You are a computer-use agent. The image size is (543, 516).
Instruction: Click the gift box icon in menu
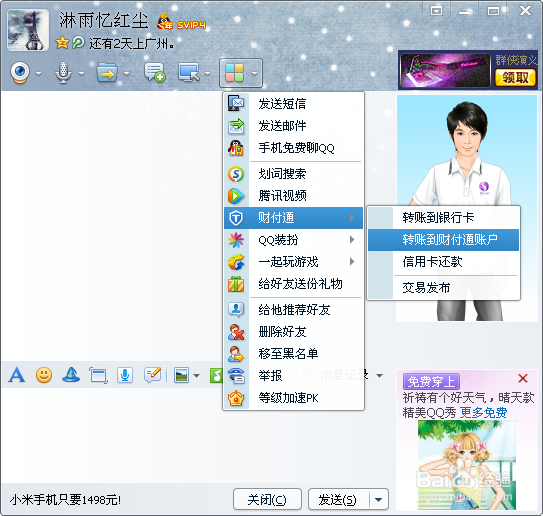tap(236, 284)
